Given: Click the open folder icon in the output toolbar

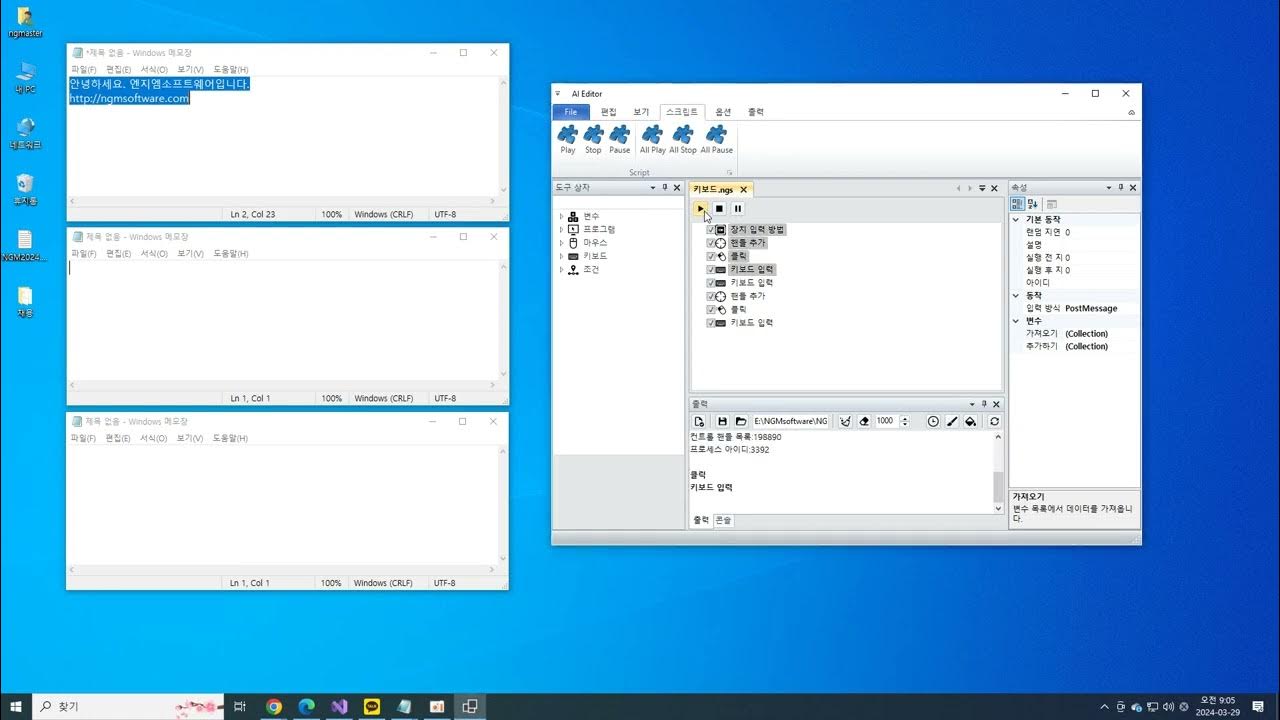Looking at the screenshot, I should 741,421.
